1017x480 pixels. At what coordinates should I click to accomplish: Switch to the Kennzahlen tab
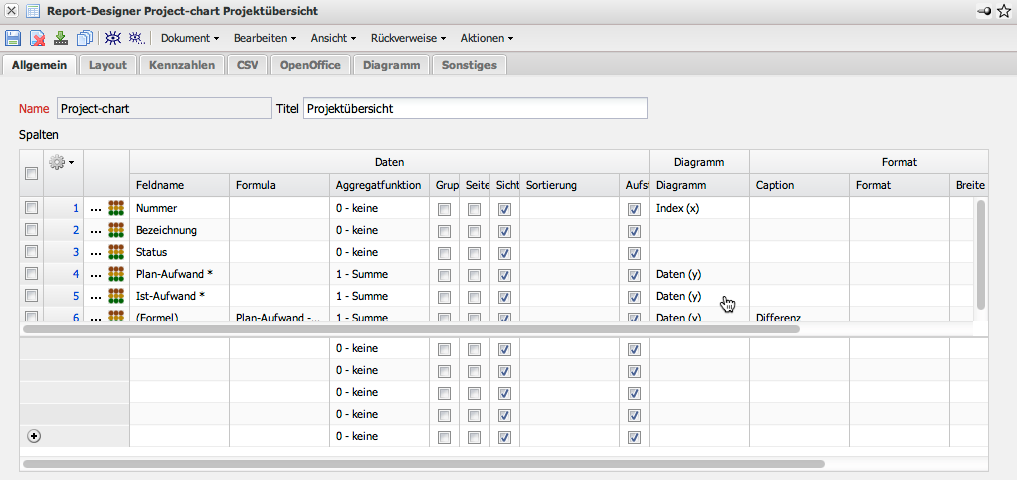click(181, 65)
